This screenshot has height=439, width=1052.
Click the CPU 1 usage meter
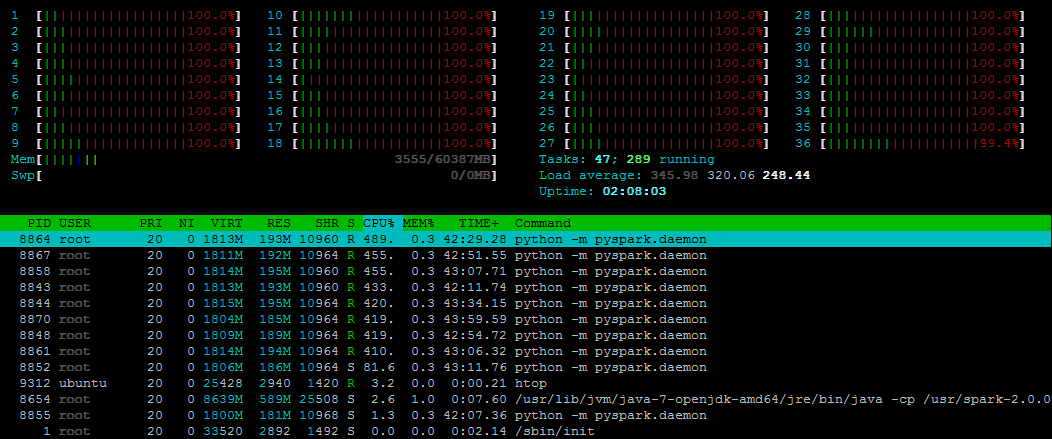click(126, 15)
